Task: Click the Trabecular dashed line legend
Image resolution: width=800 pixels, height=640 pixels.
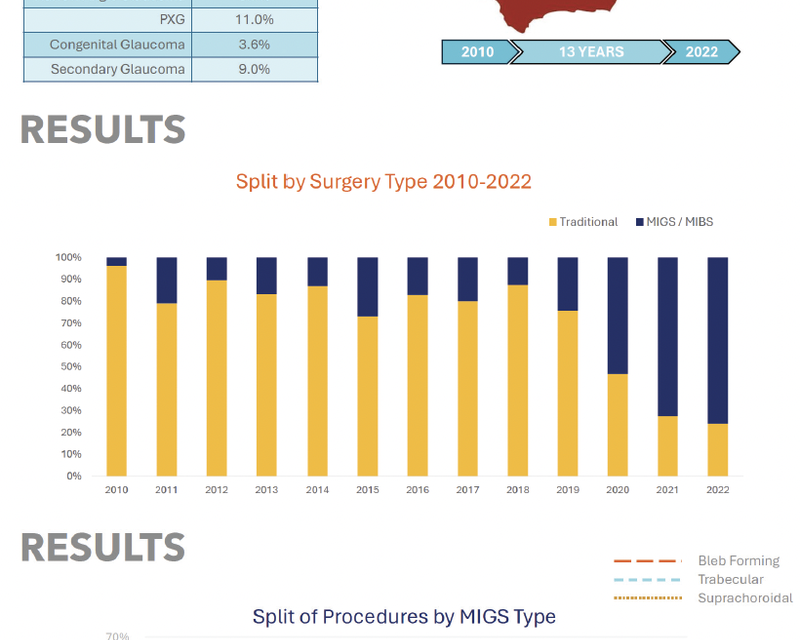Action: [x=647, y=580]
